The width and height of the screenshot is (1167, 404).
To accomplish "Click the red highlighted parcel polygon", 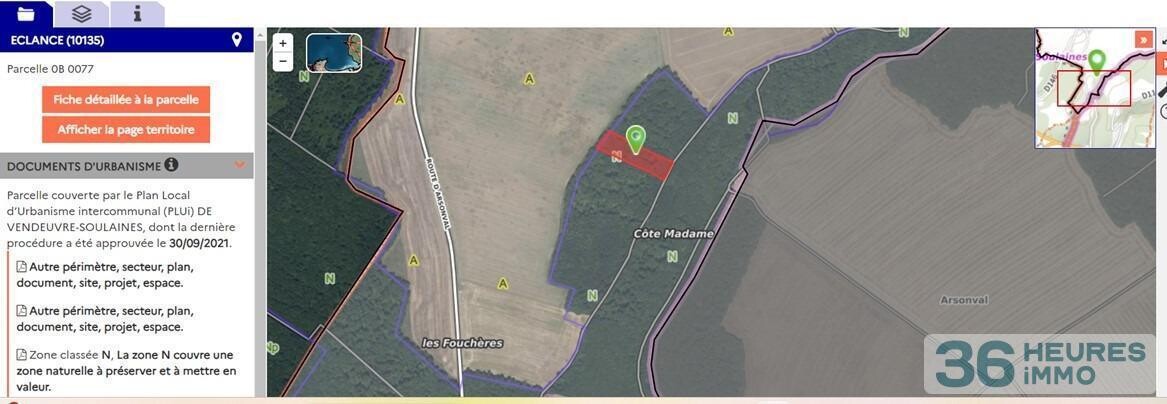I will tap(634, 155).
